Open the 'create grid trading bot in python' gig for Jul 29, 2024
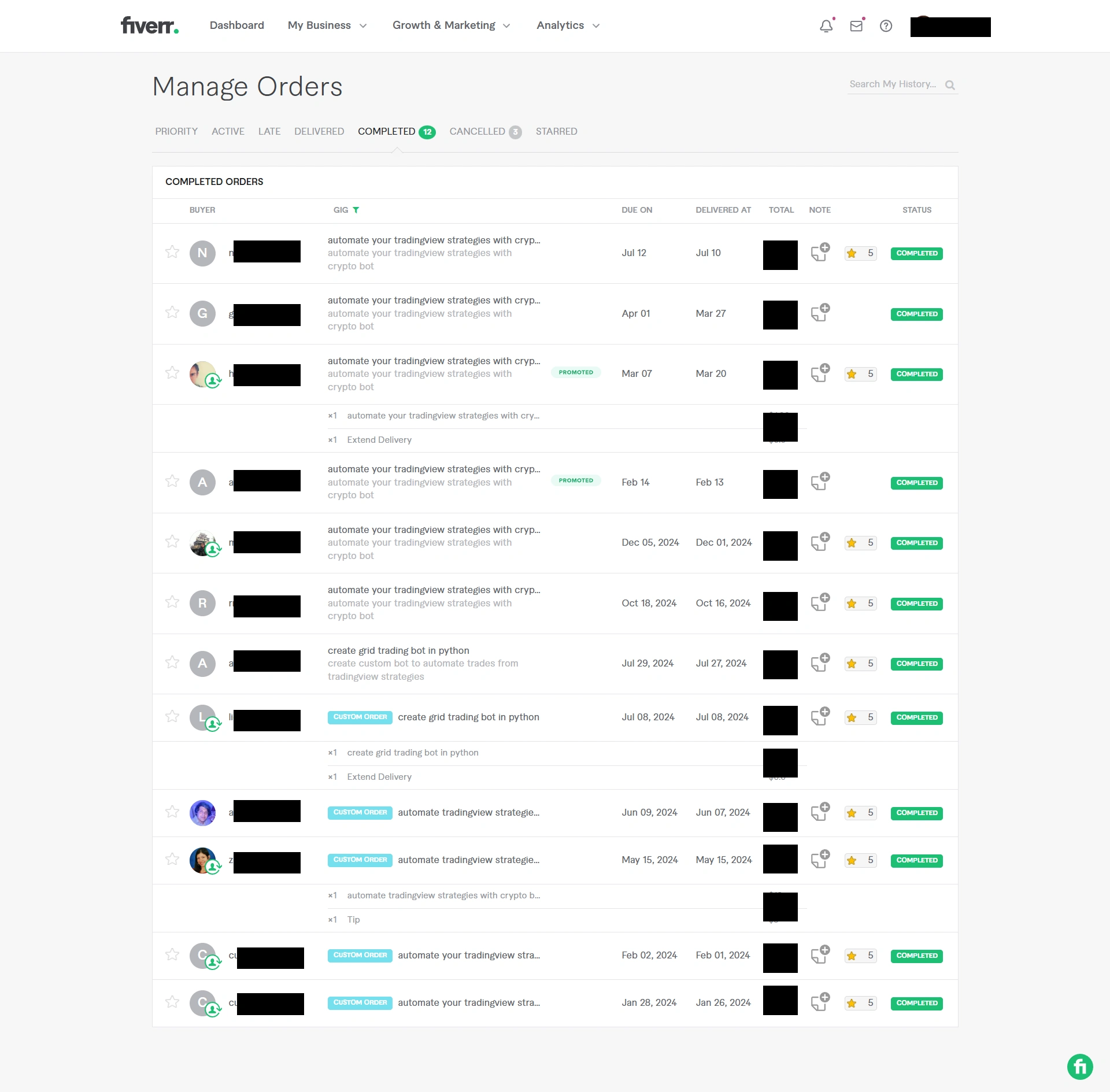1110x1092 pixels. point(398,650)
